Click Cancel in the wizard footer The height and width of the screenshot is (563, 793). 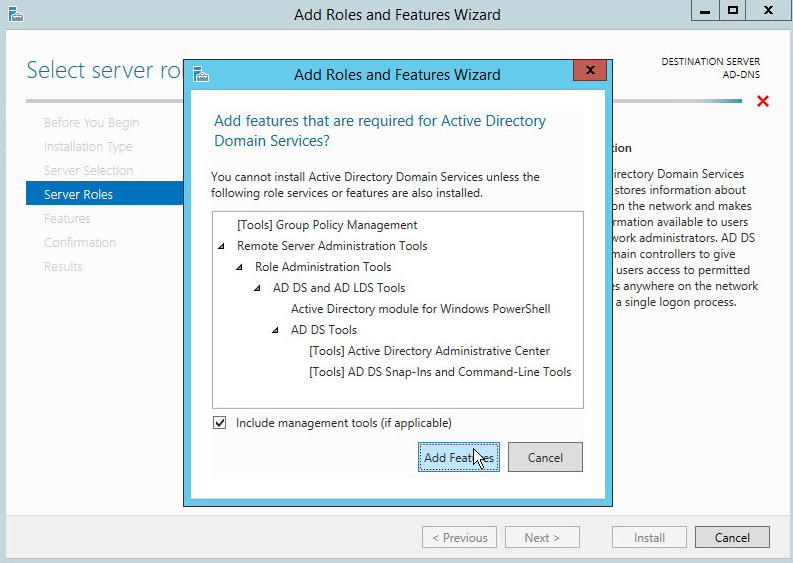point(732,537)
